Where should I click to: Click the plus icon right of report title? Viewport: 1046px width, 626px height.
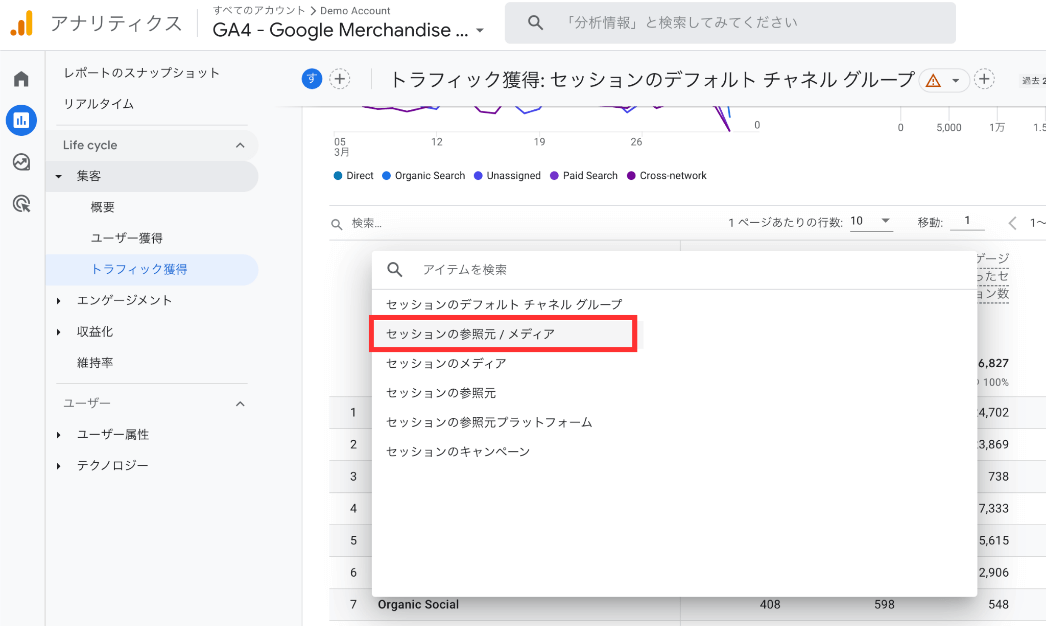coord(984,79)
